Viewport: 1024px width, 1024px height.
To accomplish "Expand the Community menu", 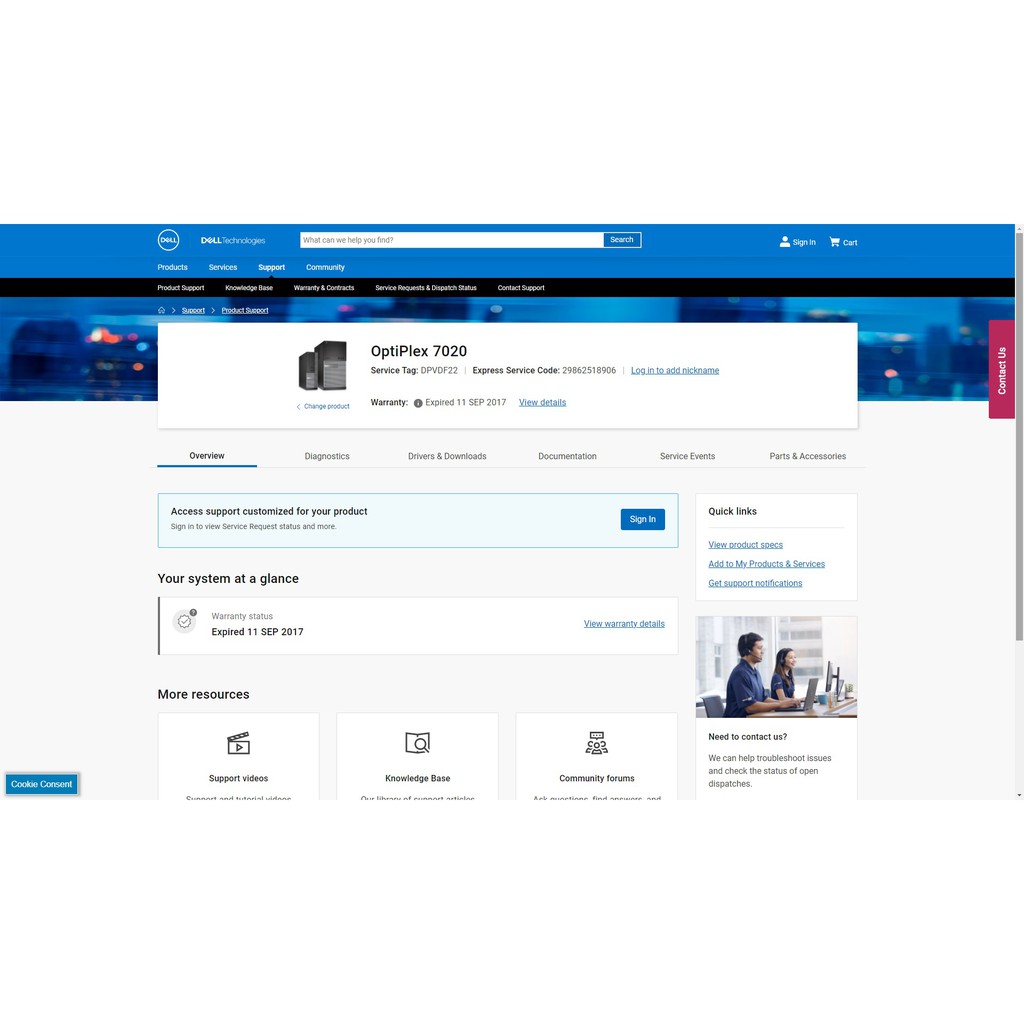I will click(x=325, y=267).
